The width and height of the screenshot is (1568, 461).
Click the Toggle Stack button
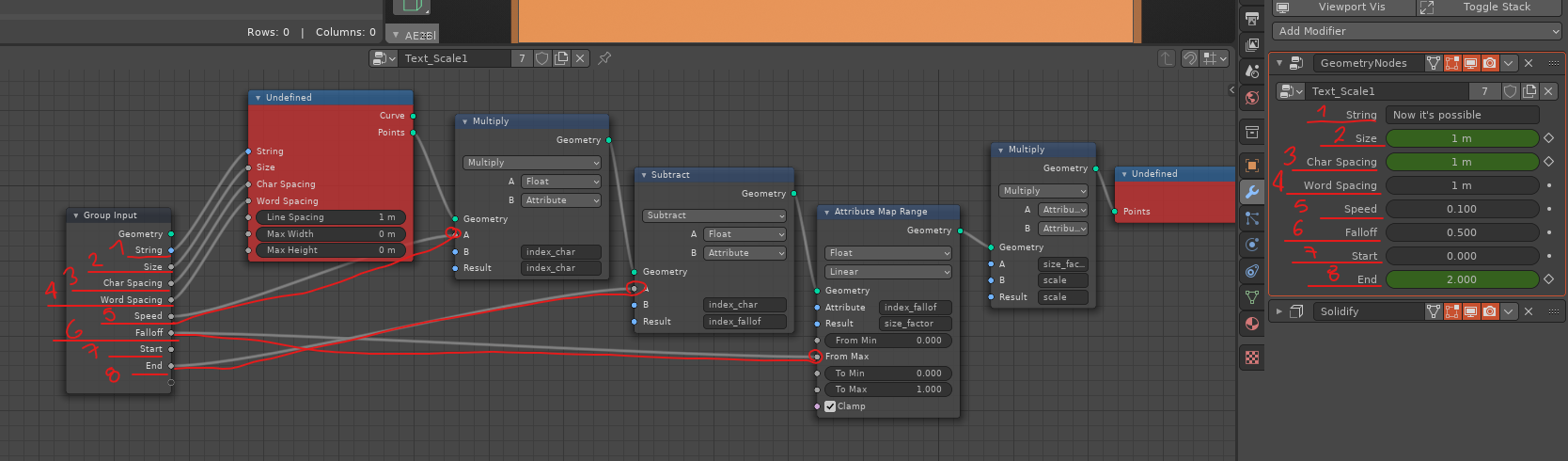click(1489, 7)
